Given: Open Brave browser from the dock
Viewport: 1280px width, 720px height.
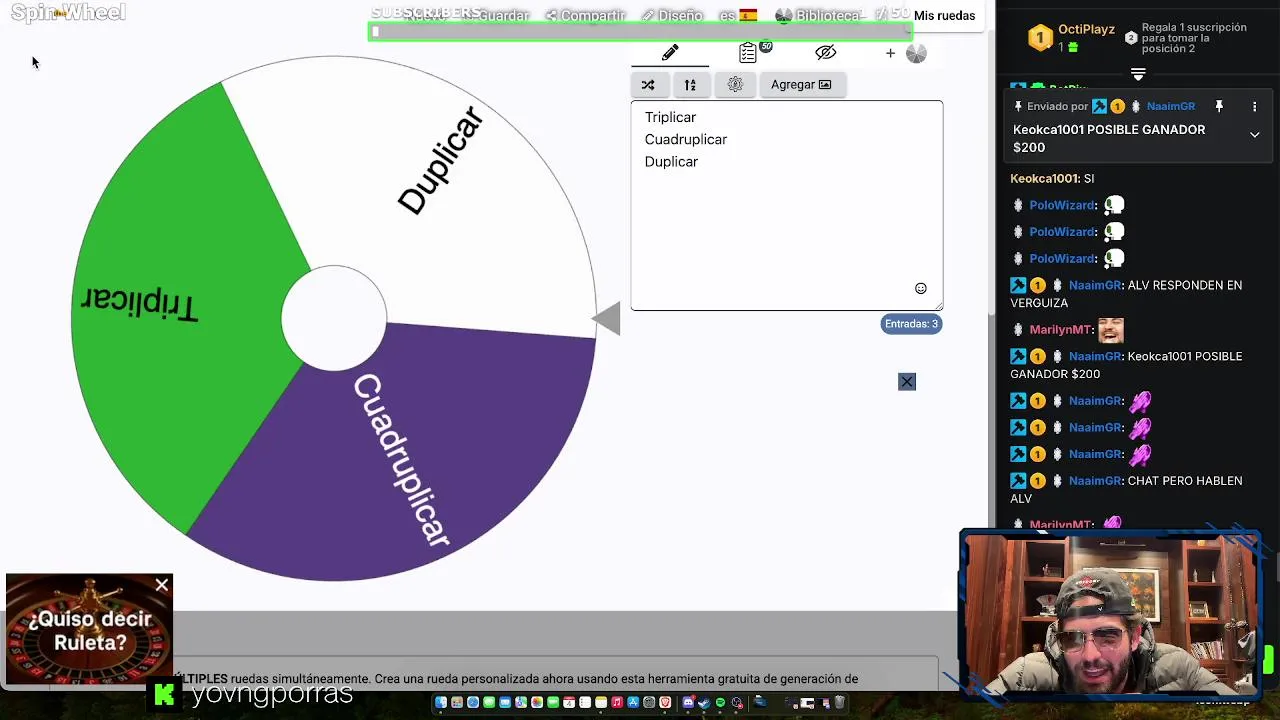Looking at the screenshot, I should (665, 703).
